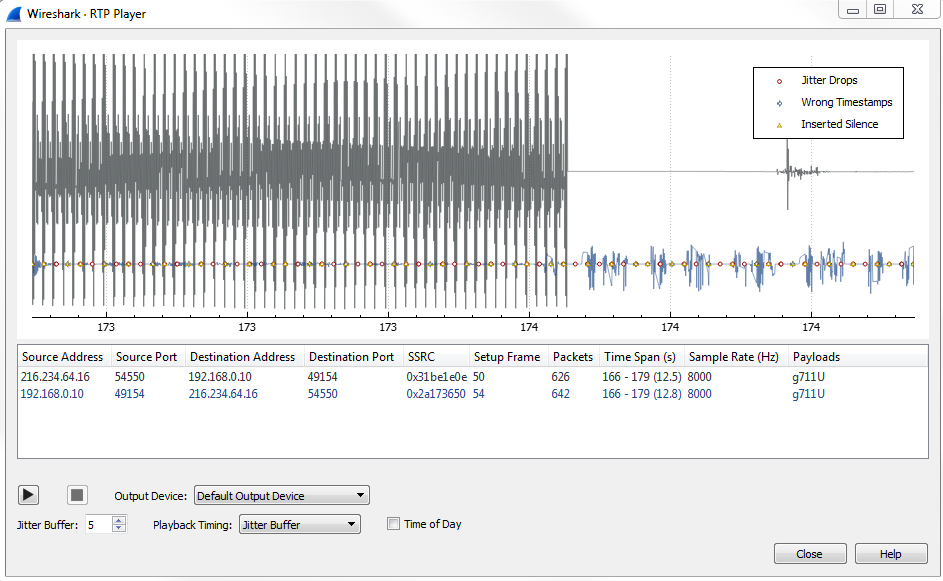This screenshot has height=581, width=943.
Task: Sort by the Source Address column header
Action: click(63, 357)
